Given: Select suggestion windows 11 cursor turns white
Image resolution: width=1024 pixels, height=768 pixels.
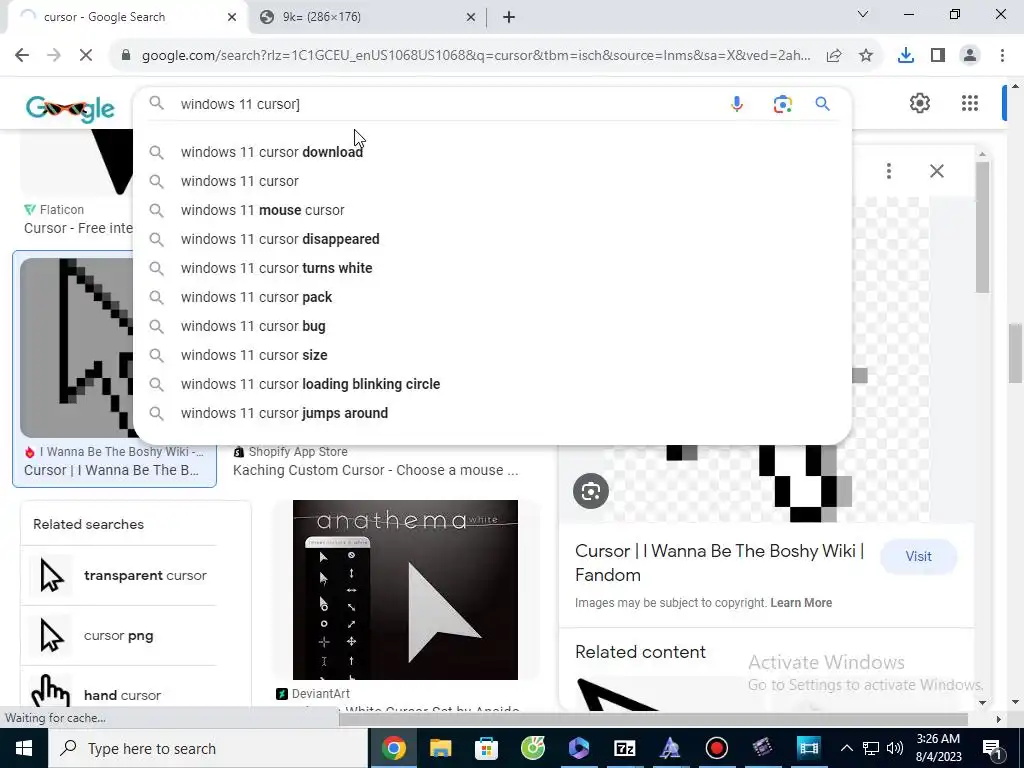Looking at the screenshot, I should pyautogui.click(x=492, y=268).
